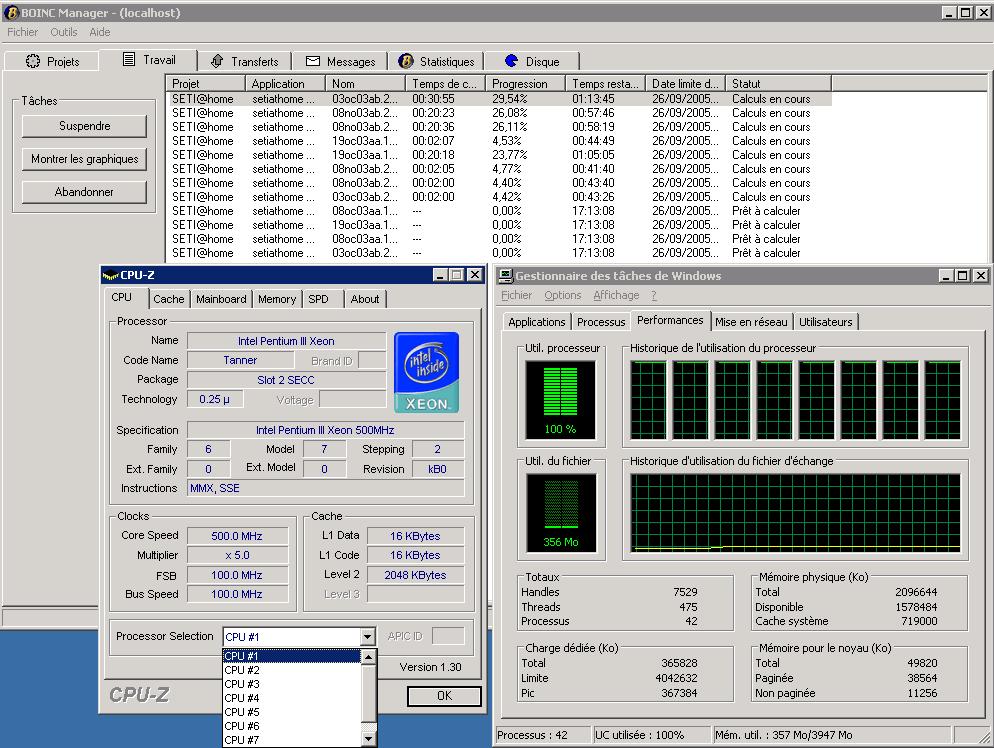Viewport: 994px width, 748px height.
Task: Open the Outils menu
Action: 63,32
